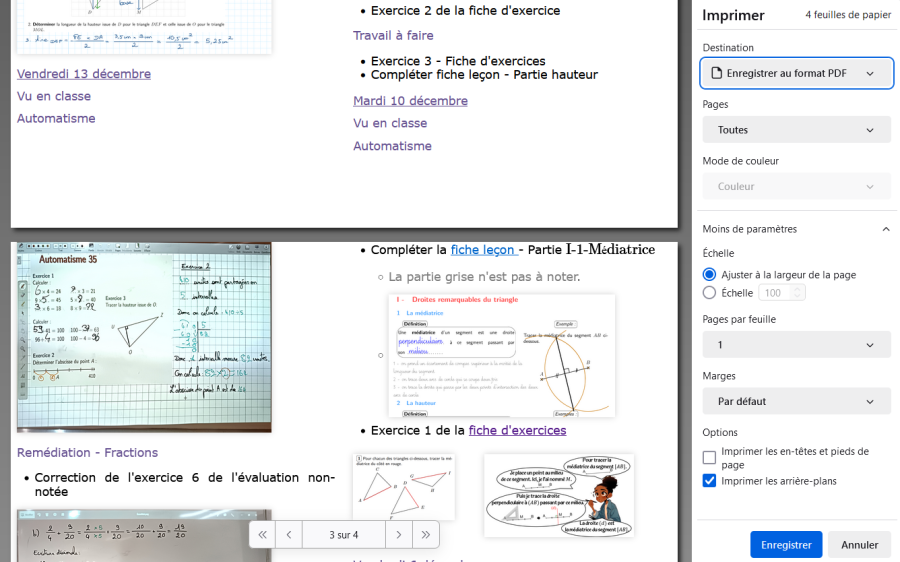Click '4 feuilles de papier' text
Image resolution: width=900 pixels, height=562 pixels.
pyautogui.click(x=848, y=15)
